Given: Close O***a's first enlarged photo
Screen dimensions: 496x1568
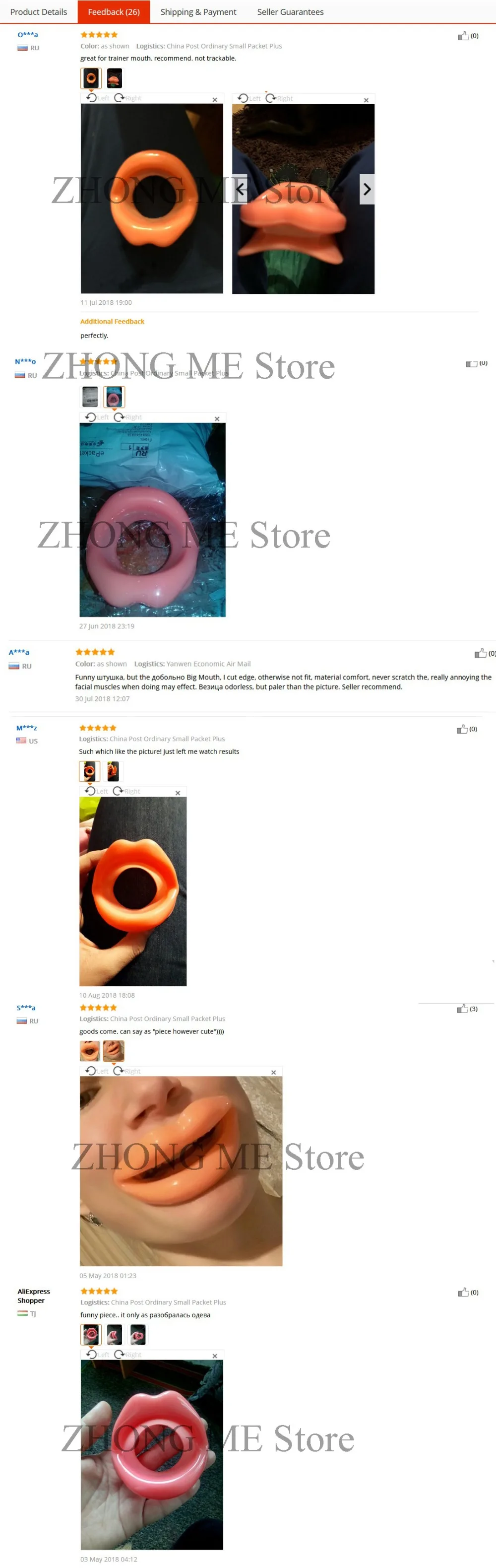Looking at the screenshot, I should click(215, 100).
